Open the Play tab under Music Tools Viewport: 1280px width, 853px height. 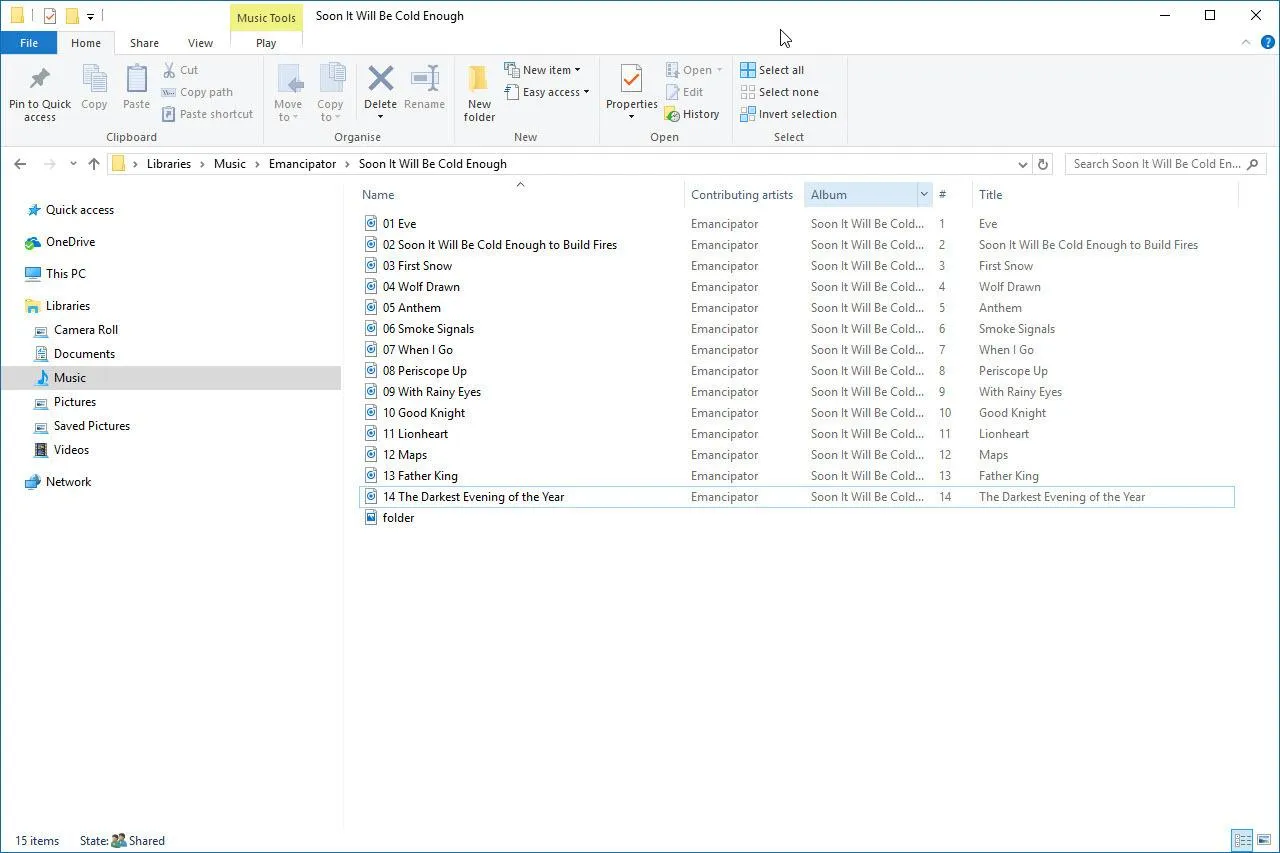click(266, 43)
